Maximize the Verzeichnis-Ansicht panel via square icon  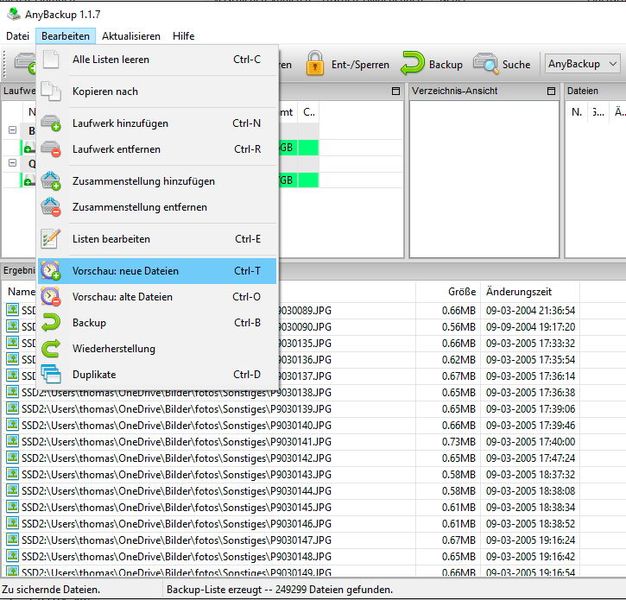(551, 91)
